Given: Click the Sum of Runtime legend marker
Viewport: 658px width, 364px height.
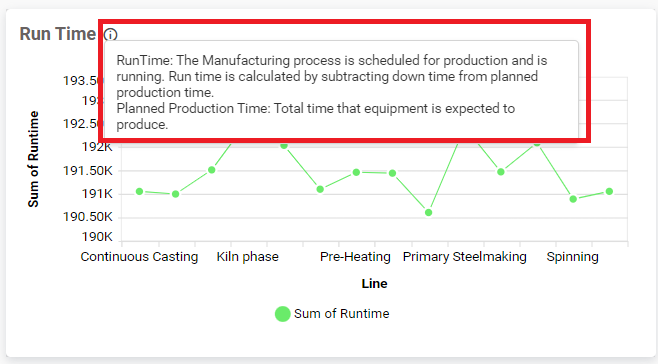Looking at the screenshot, I should [282, 314].
